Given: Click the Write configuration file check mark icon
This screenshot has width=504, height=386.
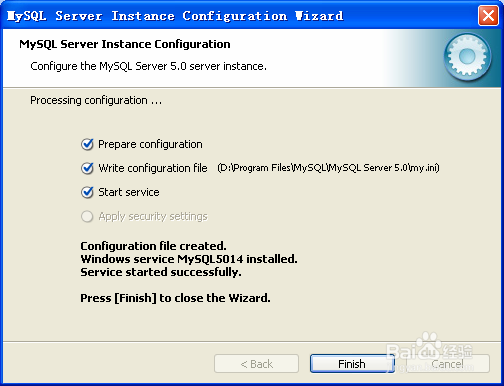Looking at the screenshot, I should click(x=87, y=168).
